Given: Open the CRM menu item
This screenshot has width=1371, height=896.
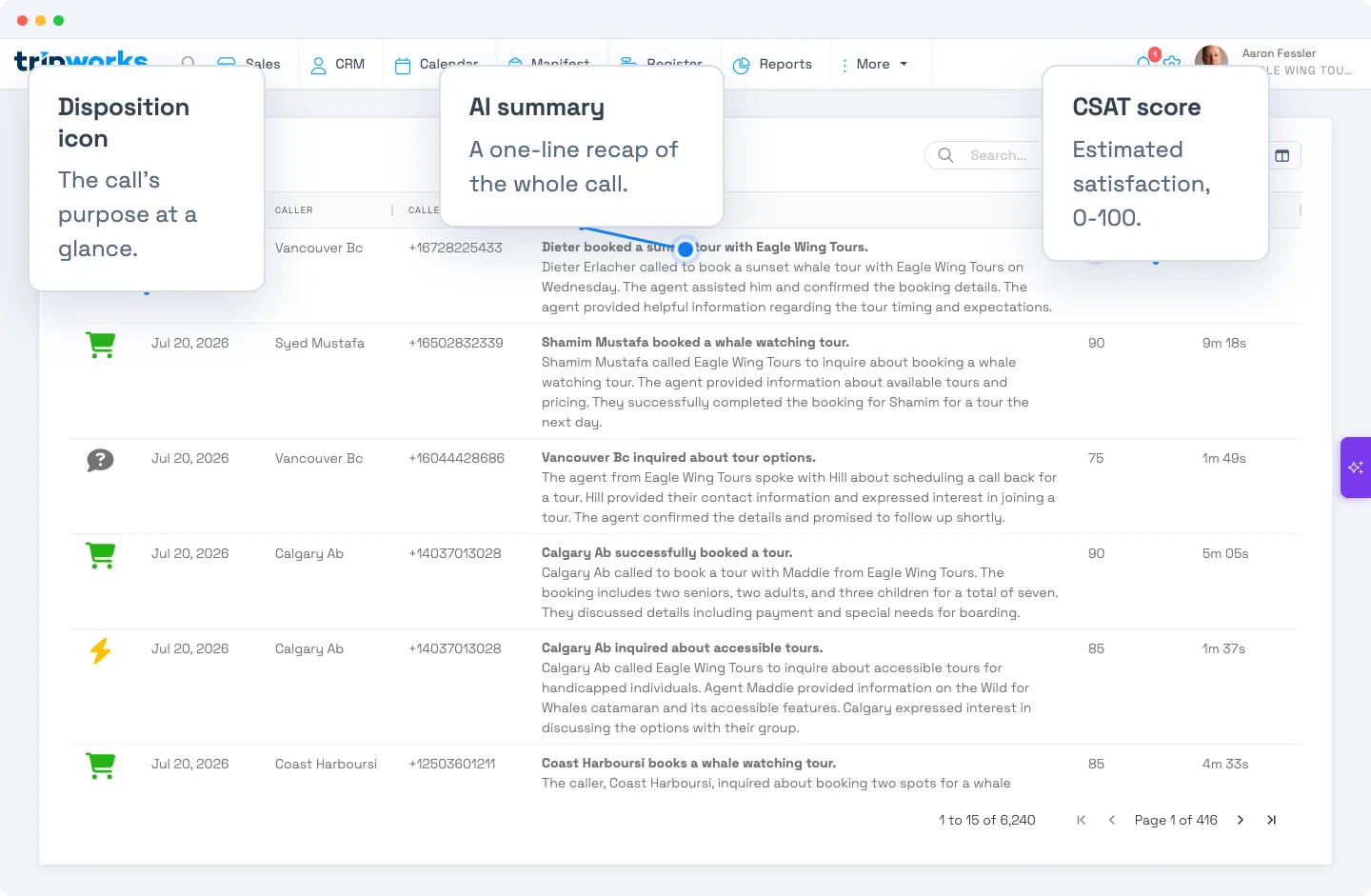Looking at the screenshot, I should 338,65.
